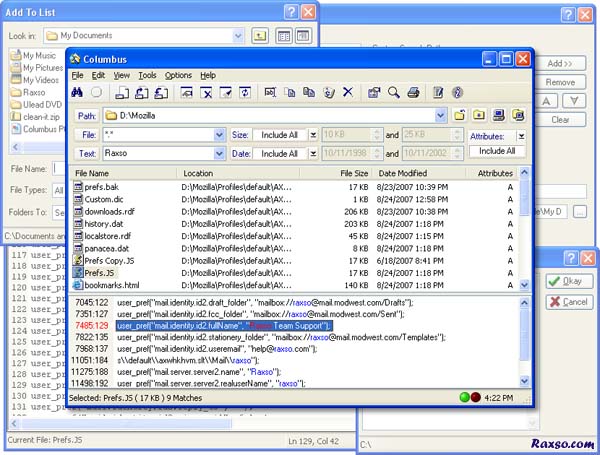The image size is (600, 455).
Task: Select downloads.rdf file row
Action: (295, 212)
